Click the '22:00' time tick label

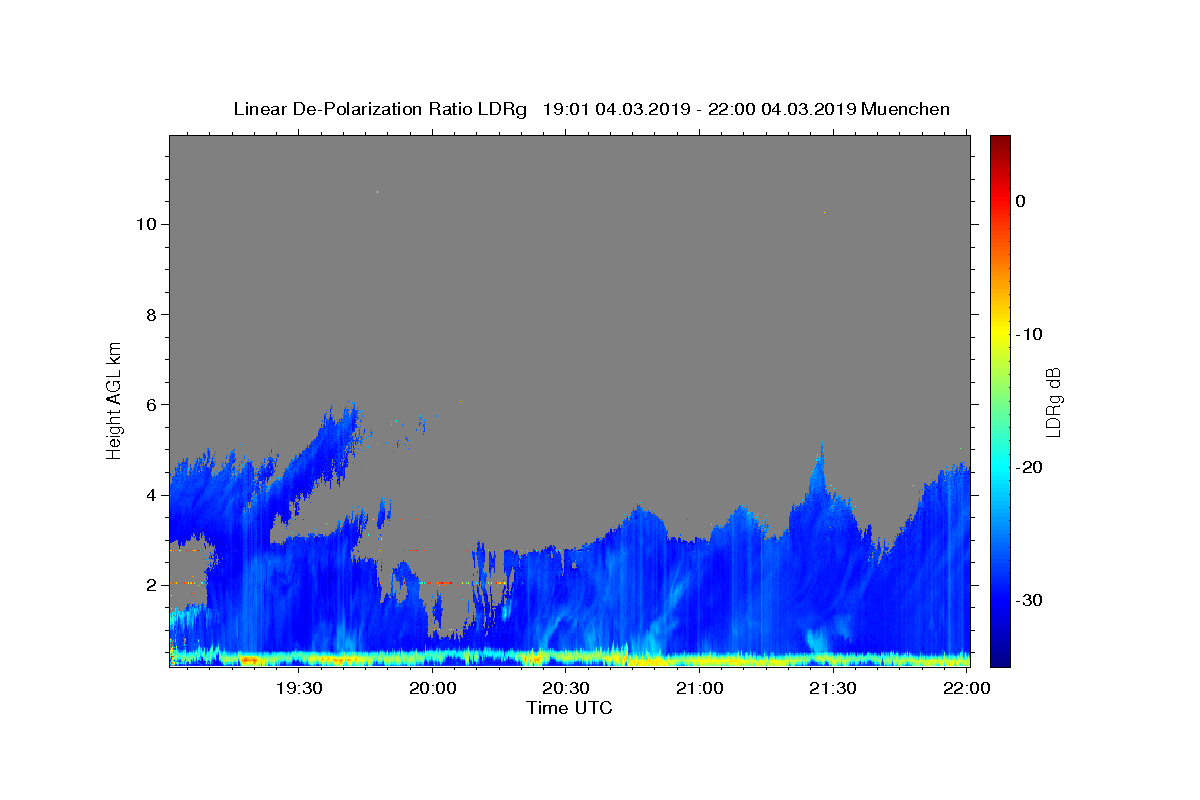(x=967, y=688)
